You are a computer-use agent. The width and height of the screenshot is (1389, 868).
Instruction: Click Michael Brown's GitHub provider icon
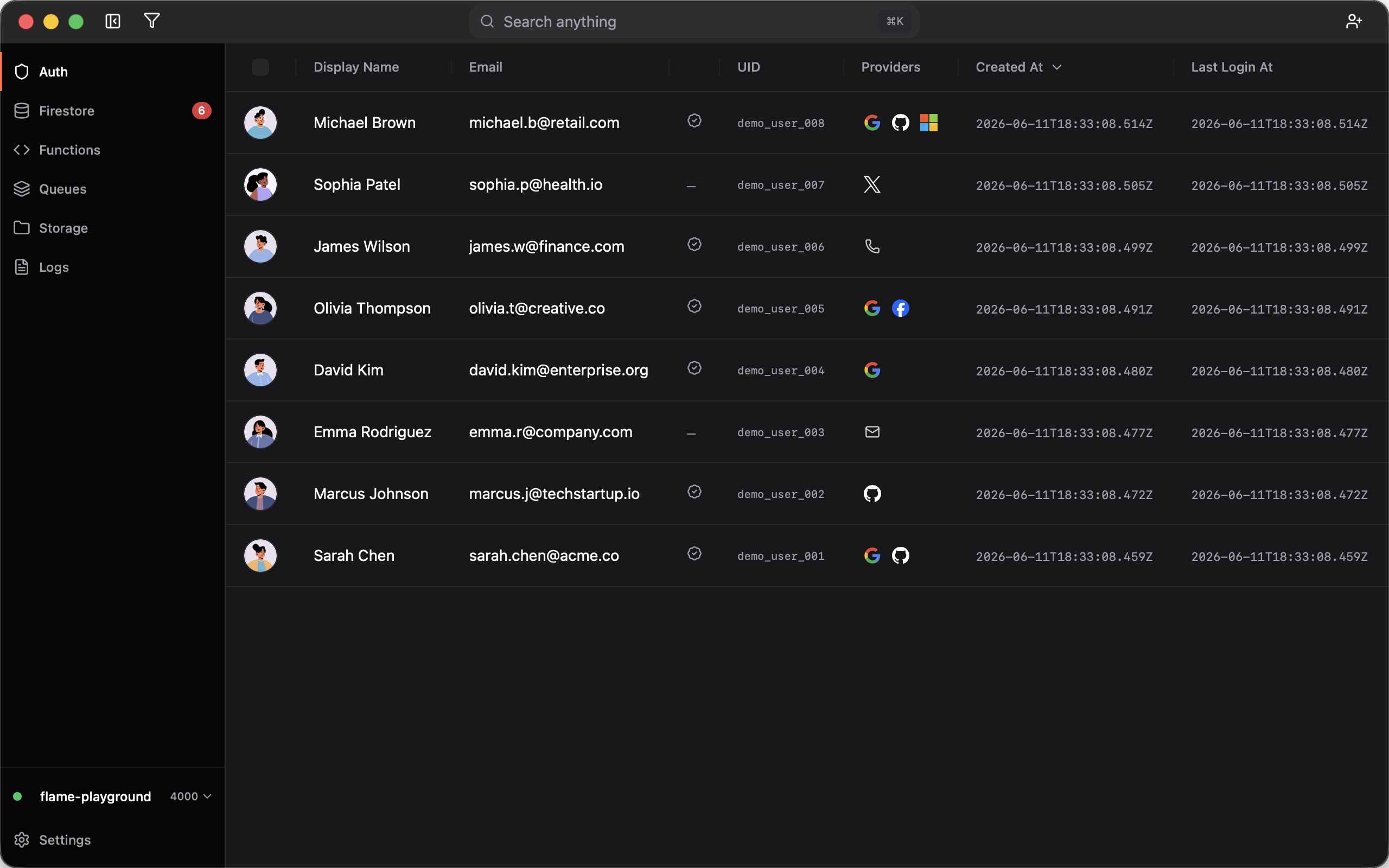[x=900, y=122]
